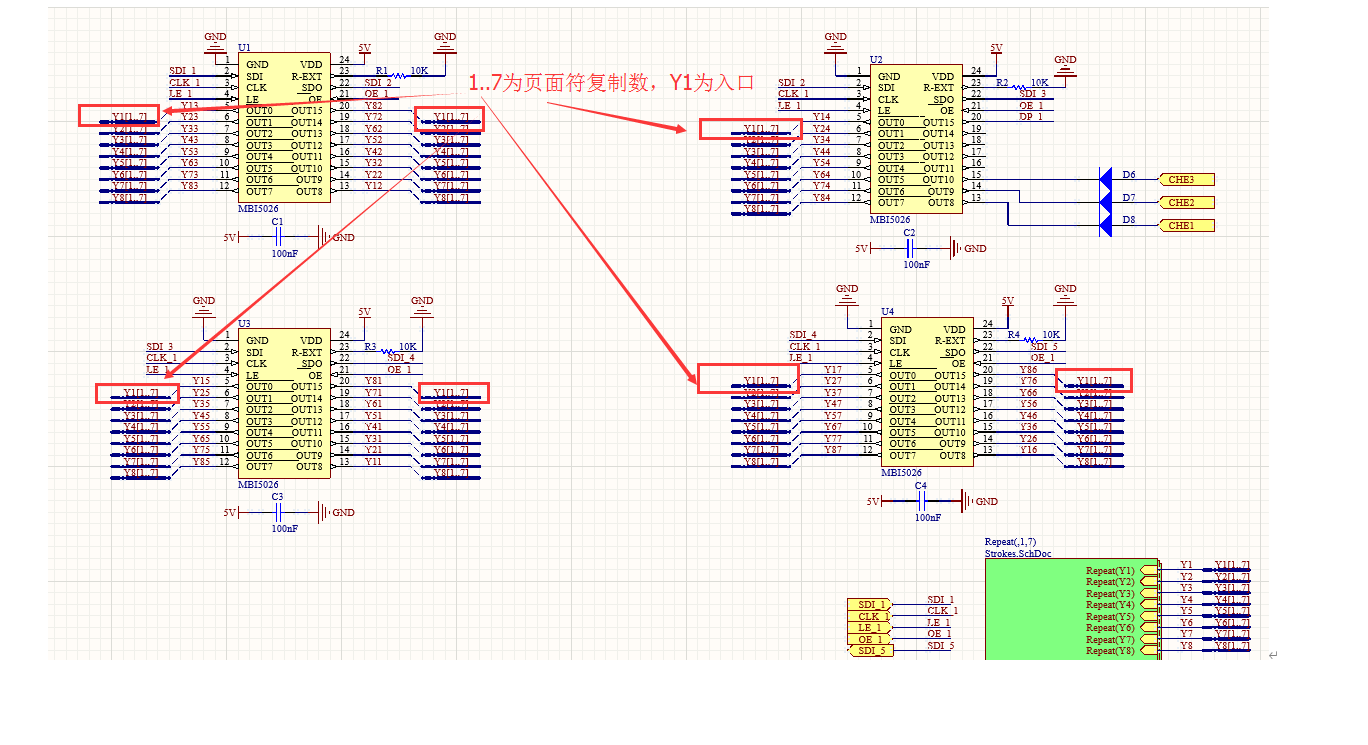
Task: Click the CHE1 output port
Action: tap(1187, 226)
